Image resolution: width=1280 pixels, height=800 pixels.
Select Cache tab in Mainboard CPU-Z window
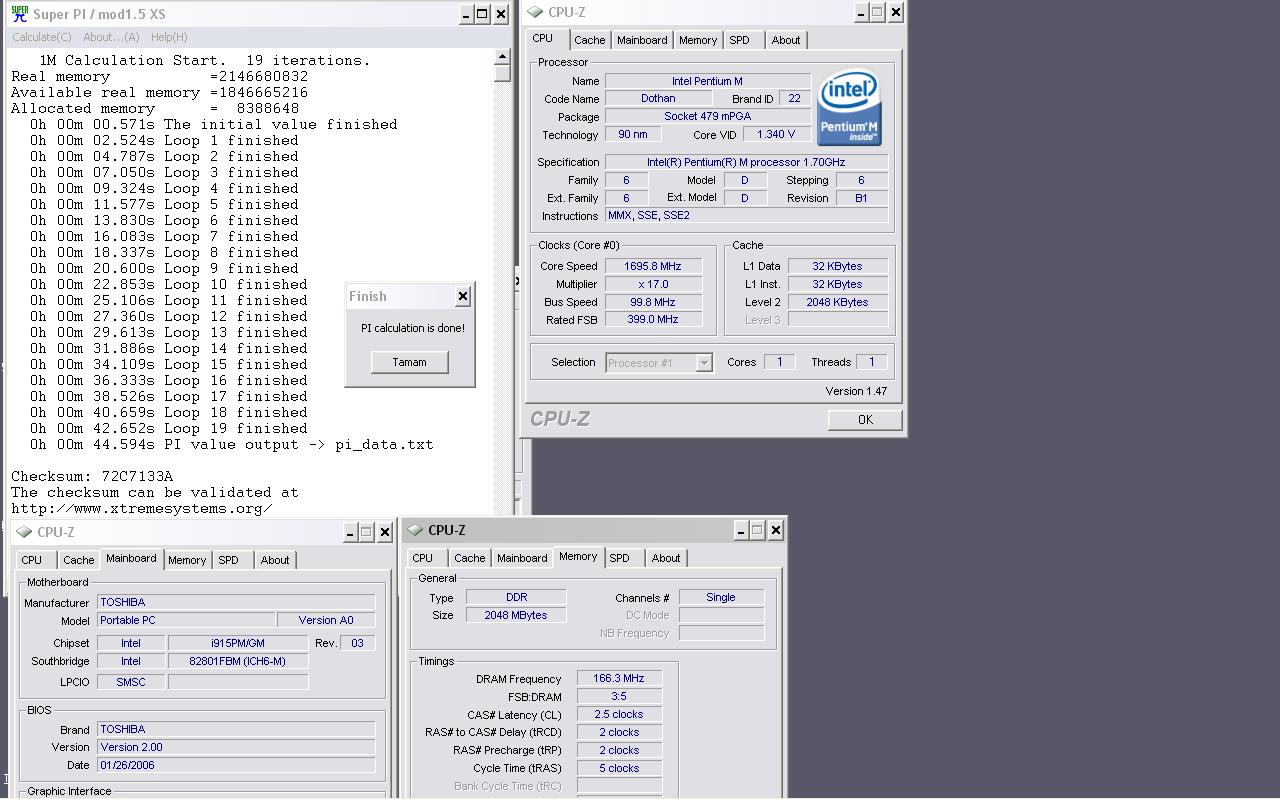click(79, 560)
